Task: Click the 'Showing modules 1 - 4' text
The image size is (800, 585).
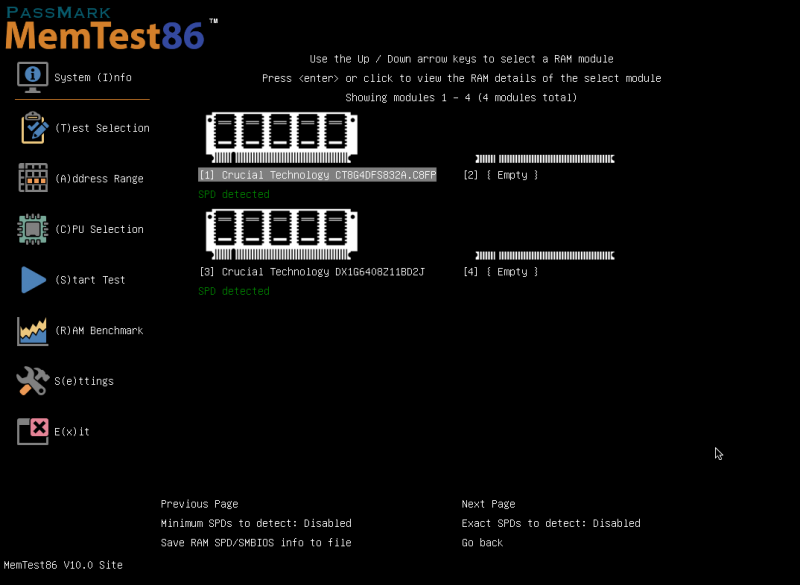Action: 461,97
